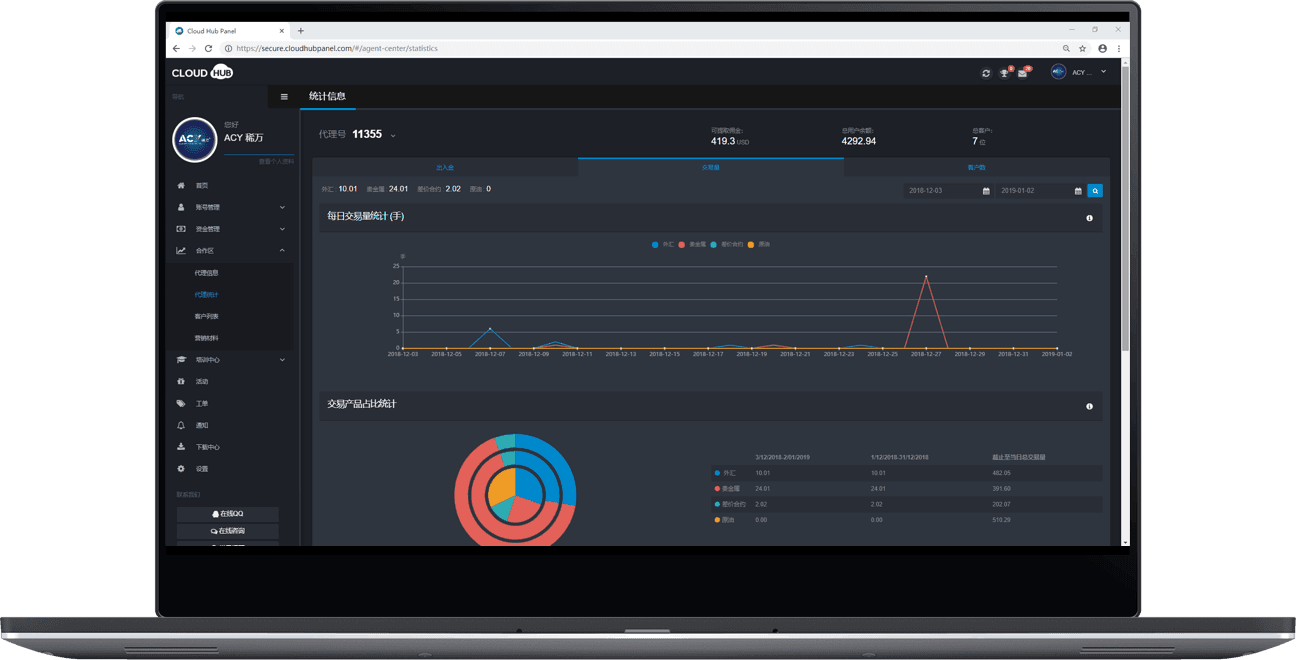1296x660 pixels.
Task: Click the refresh icon in the header
Action: click(x=986, y=73)
